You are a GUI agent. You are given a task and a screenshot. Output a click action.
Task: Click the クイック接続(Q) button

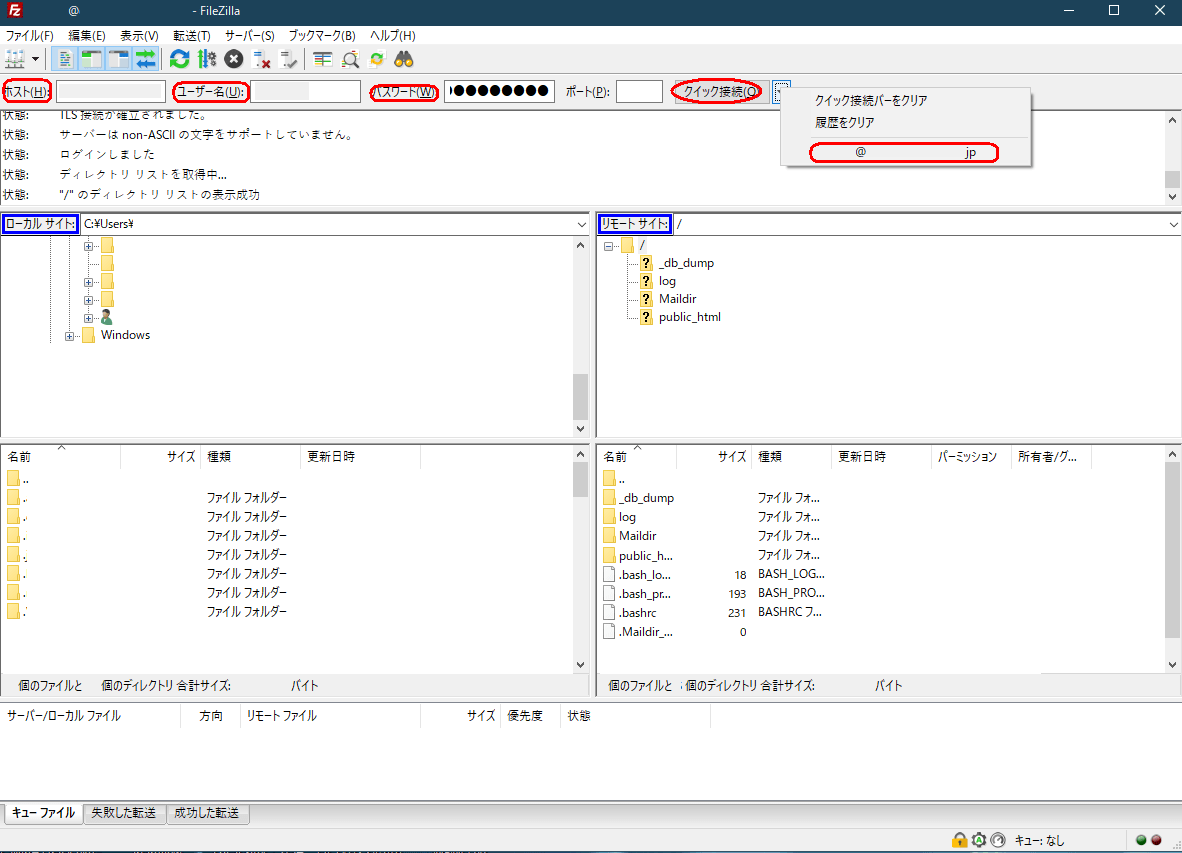(x=721, y=91)
